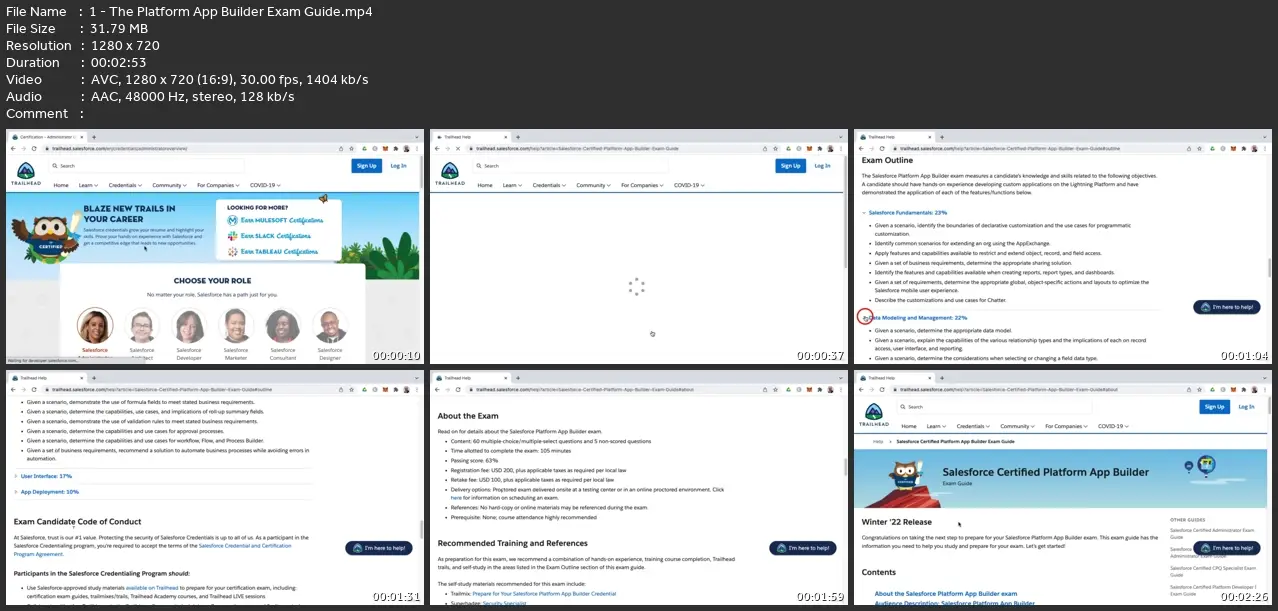Open the Chrome three-dot menu in 00:00:10 frame
Image resolution: width=1278 pixels, height=611 pixels.
(416, 148)
